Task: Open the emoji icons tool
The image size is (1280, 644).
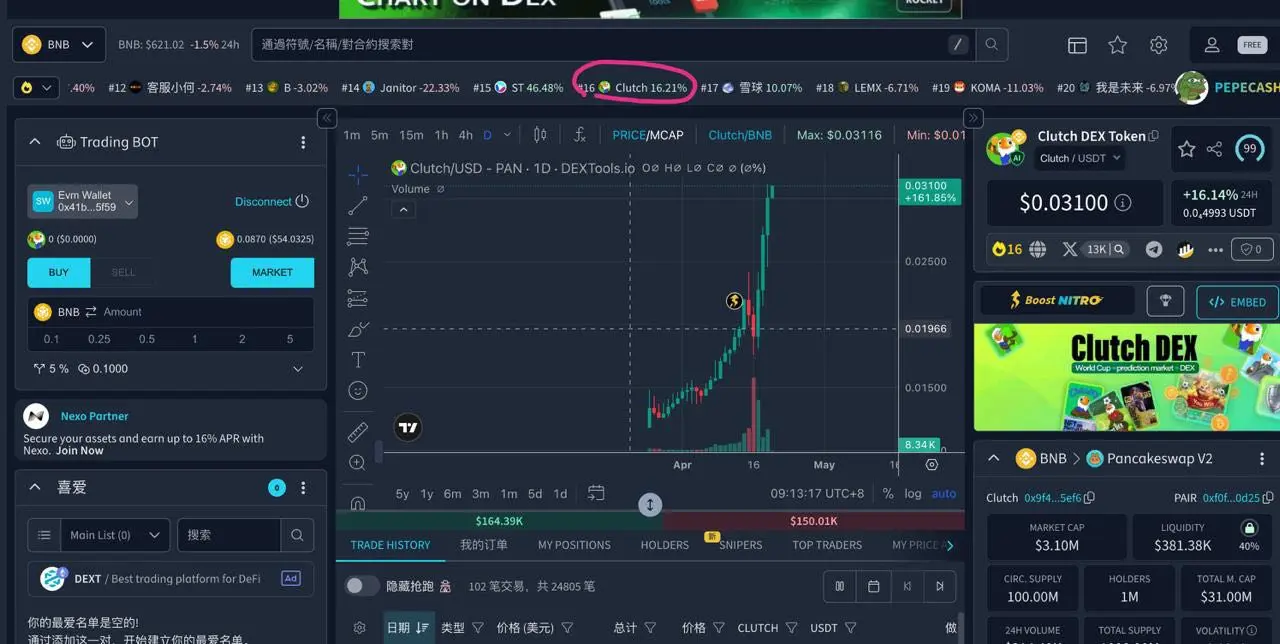Action: tap(358, 391)
